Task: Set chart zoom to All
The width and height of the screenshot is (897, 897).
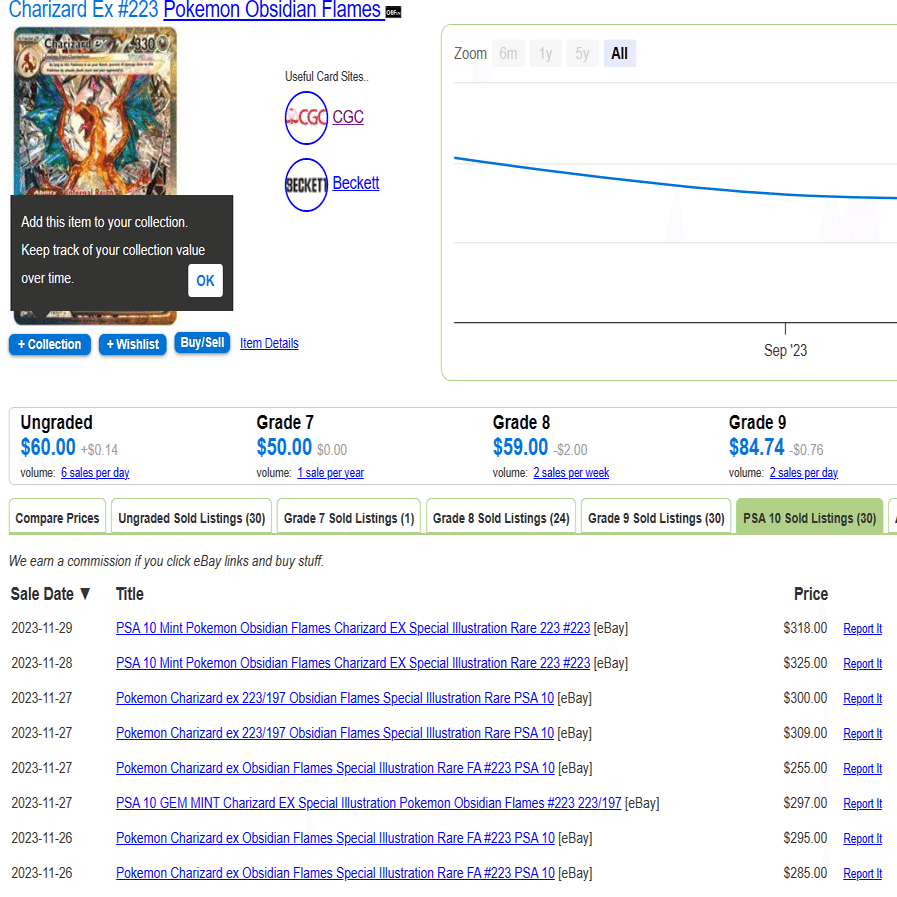Action: point(620,53)
